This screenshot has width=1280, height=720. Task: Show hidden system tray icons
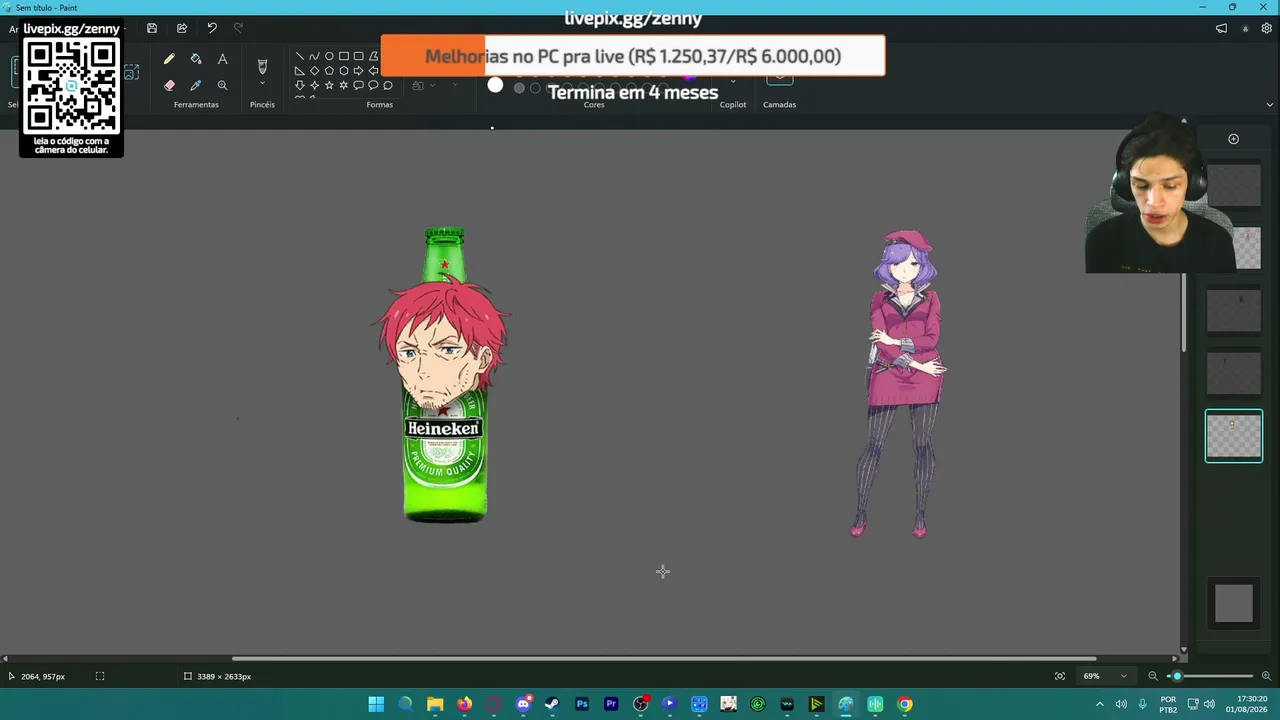tap(1099, 704)
